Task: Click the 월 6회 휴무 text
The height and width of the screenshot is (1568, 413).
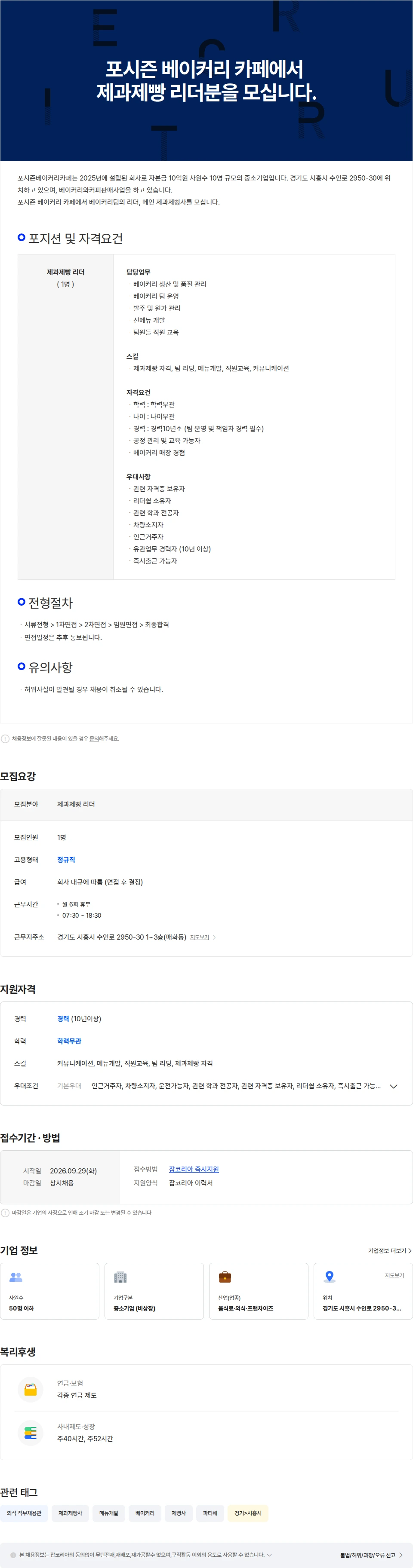Action: click(x=76, y=904)
